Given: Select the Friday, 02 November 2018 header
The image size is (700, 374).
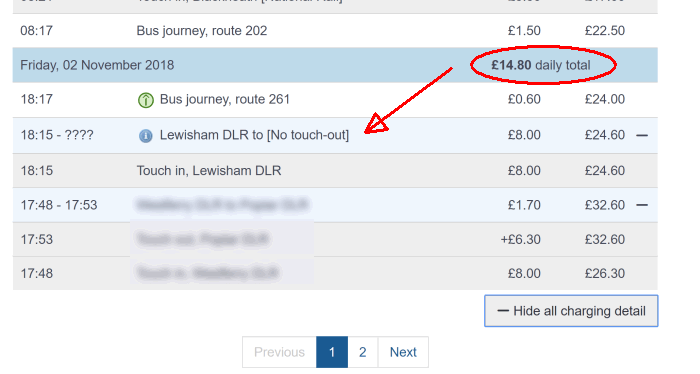Looking at the screenshot, I should [x=335, y=65].
